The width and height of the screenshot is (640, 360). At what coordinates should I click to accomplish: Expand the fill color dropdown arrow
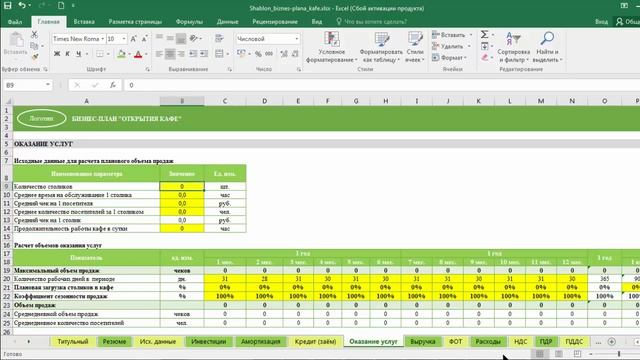pos(129,54)
